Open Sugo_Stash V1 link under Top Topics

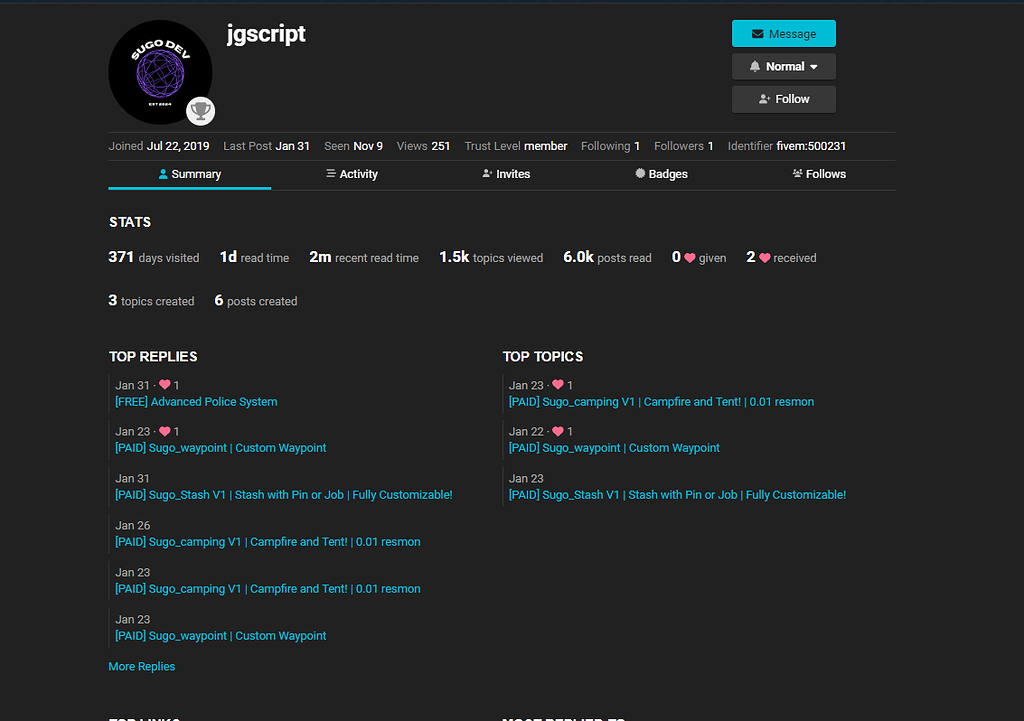(677, 495)
